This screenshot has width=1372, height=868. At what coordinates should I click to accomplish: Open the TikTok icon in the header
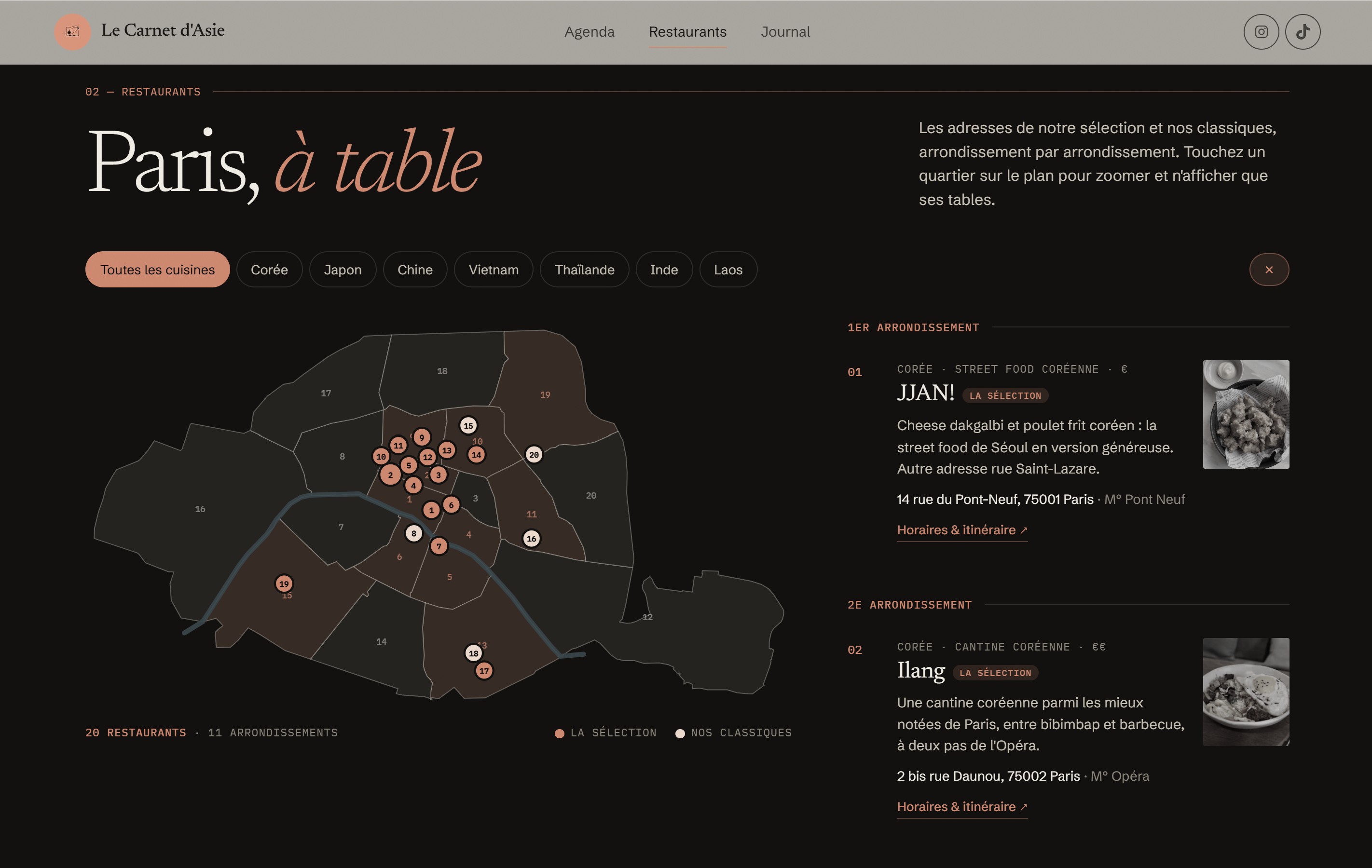tap(1303, 32)
